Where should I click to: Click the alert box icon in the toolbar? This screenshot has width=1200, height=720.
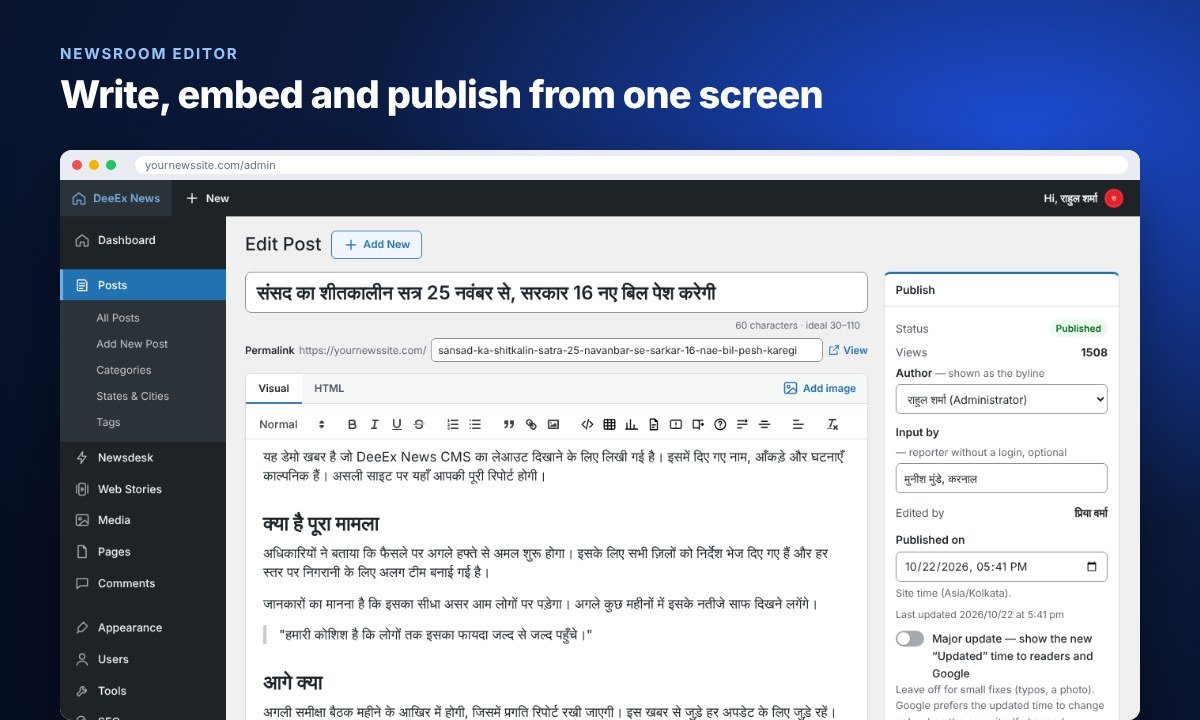(x=676, y=425)
